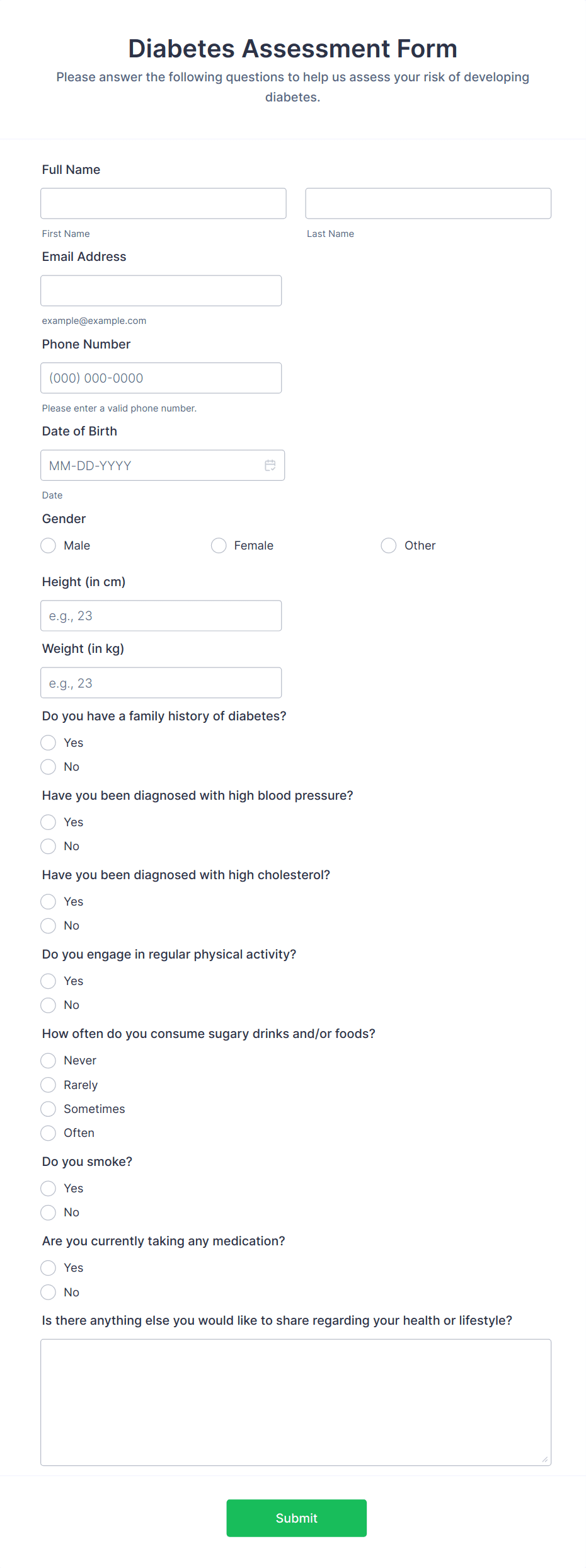The width and height of the screenshot is (586, 1568).
Task: Select No for the smoking question
Action: 48,1212
